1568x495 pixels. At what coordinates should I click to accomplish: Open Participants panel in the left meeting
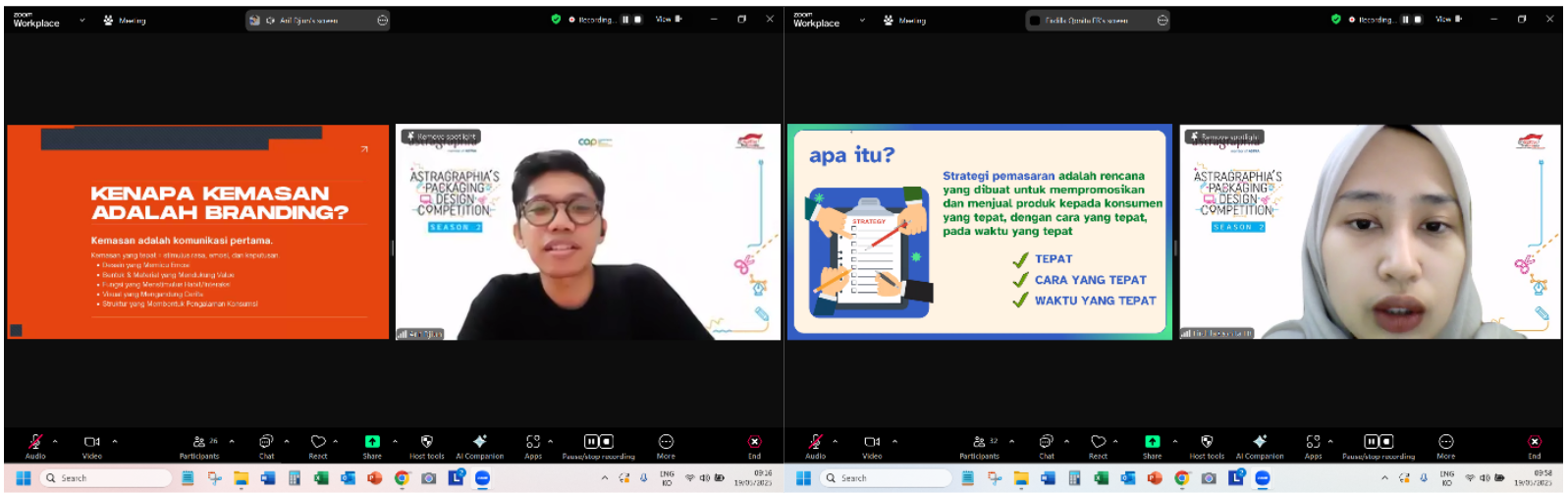(x=200, y=443)
